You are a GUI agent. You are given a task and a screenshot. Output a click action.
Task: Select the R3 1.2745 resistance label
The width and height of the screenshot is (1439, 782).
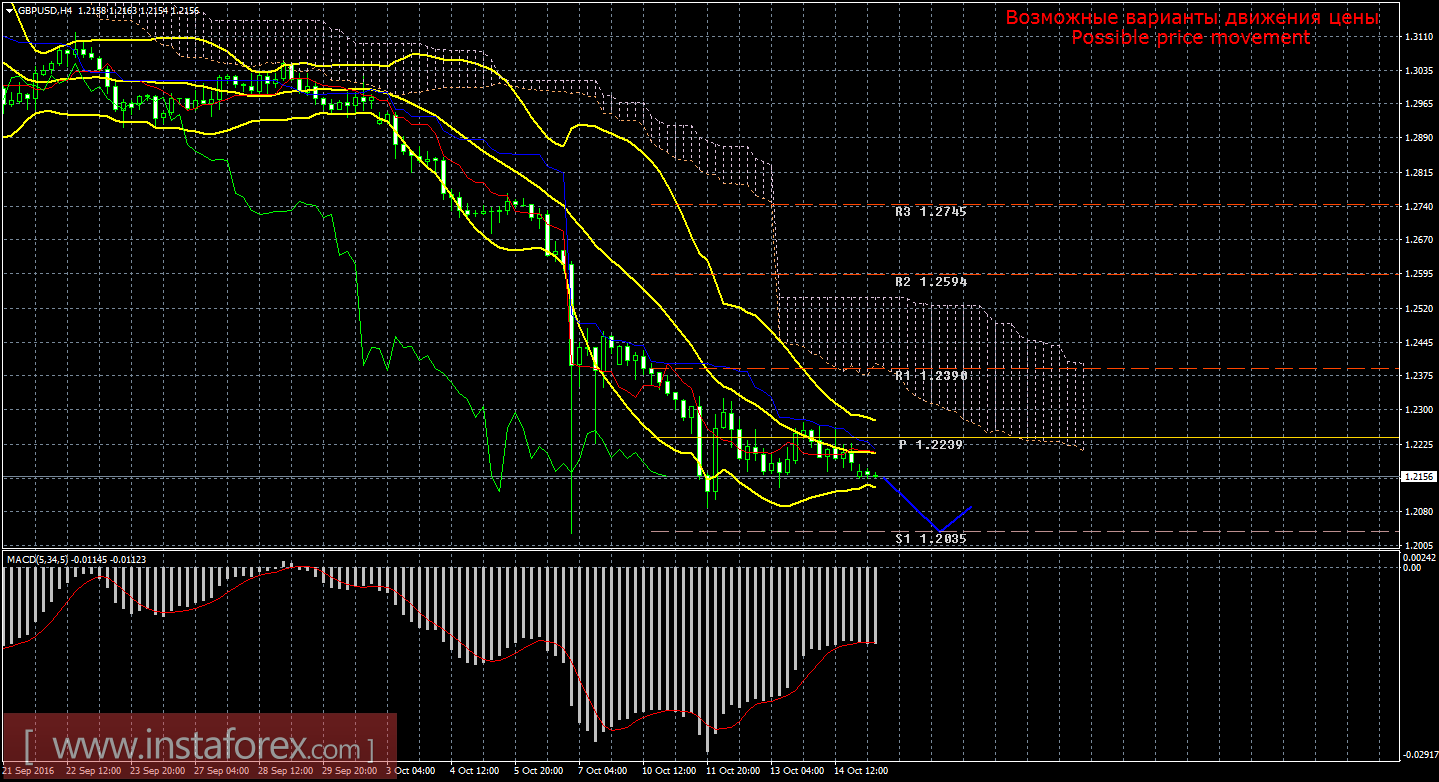(x=931, y=212)
